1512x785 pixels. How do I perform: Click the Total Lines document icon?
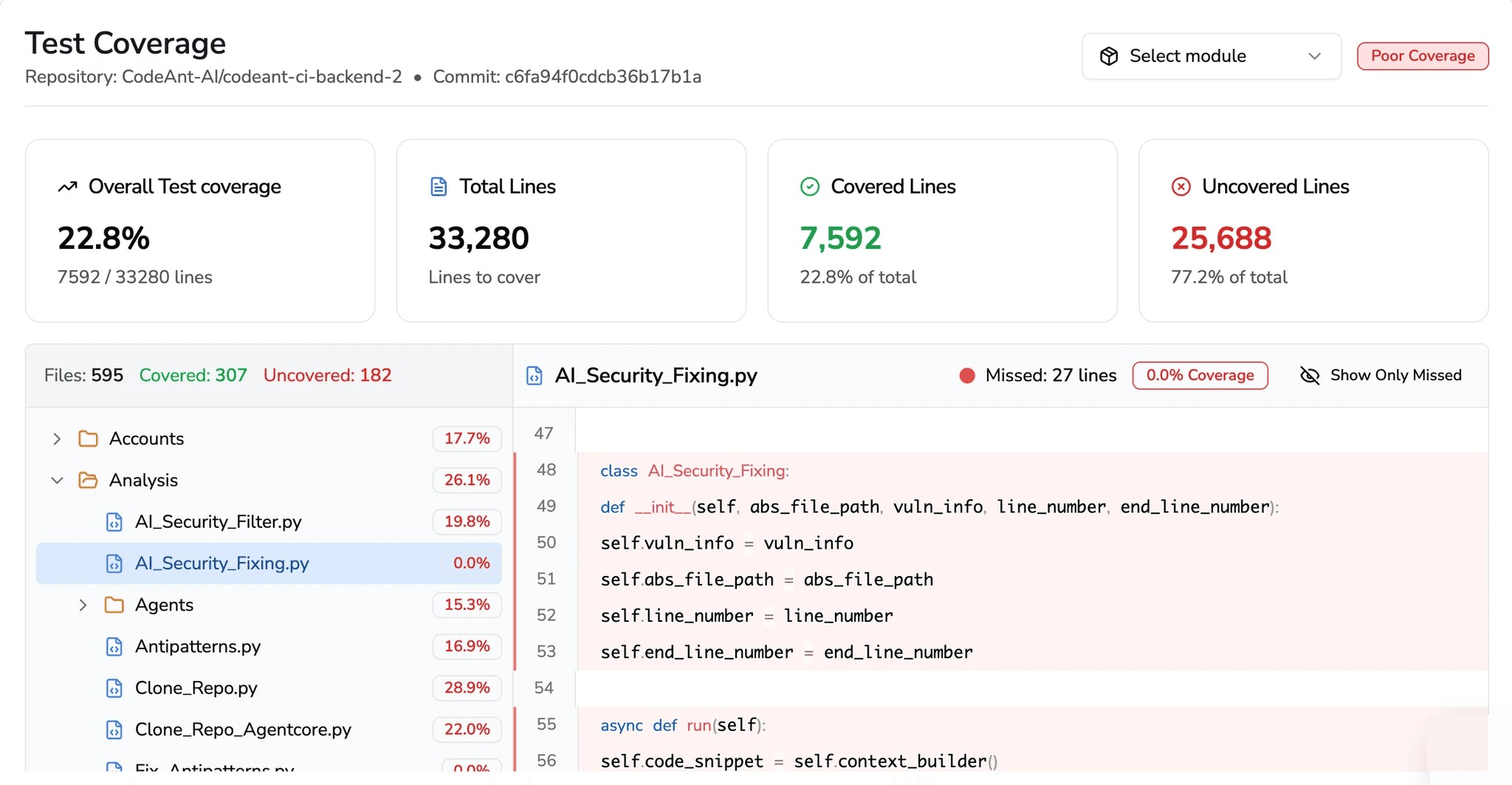tap(439, 187)
